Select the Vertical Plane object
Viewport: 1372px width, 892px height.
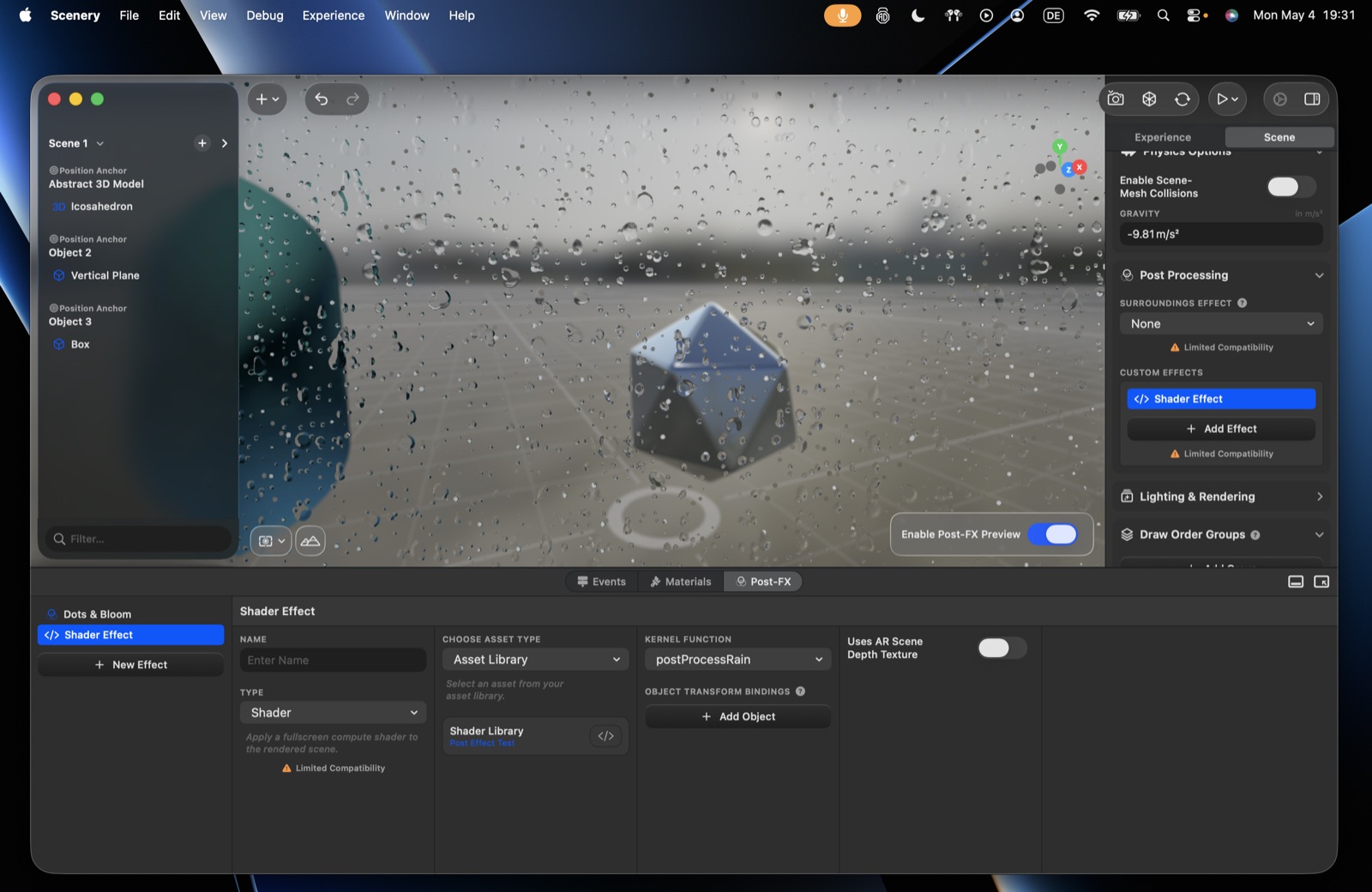105,275
